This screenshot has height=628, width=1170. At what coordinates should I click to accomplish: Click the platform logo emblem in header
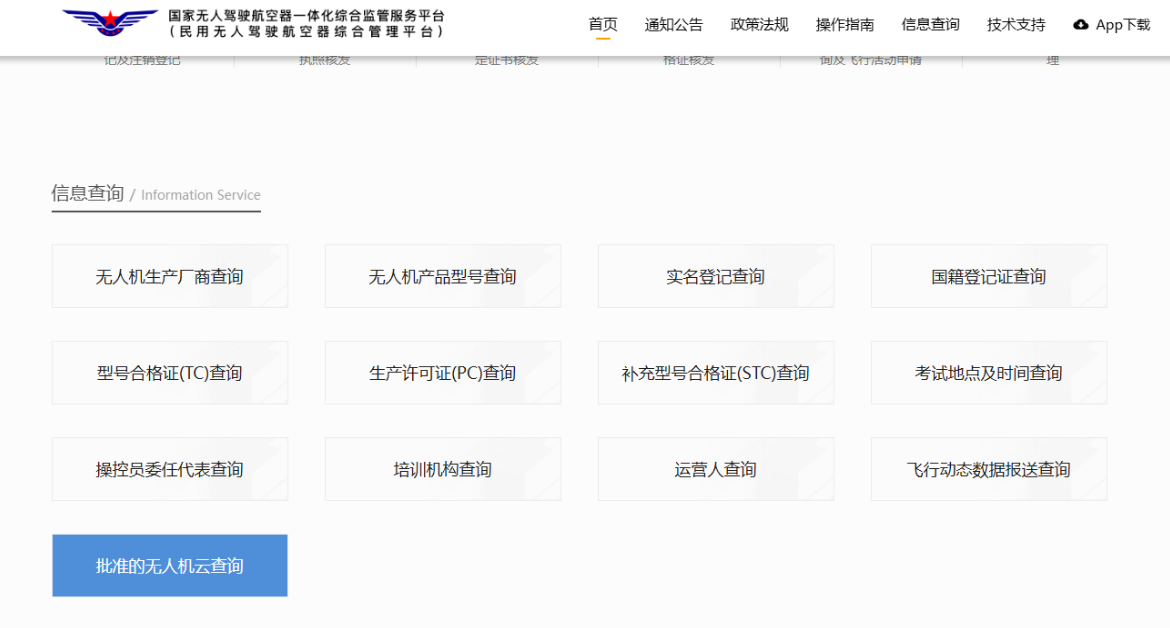click(110, 23)
